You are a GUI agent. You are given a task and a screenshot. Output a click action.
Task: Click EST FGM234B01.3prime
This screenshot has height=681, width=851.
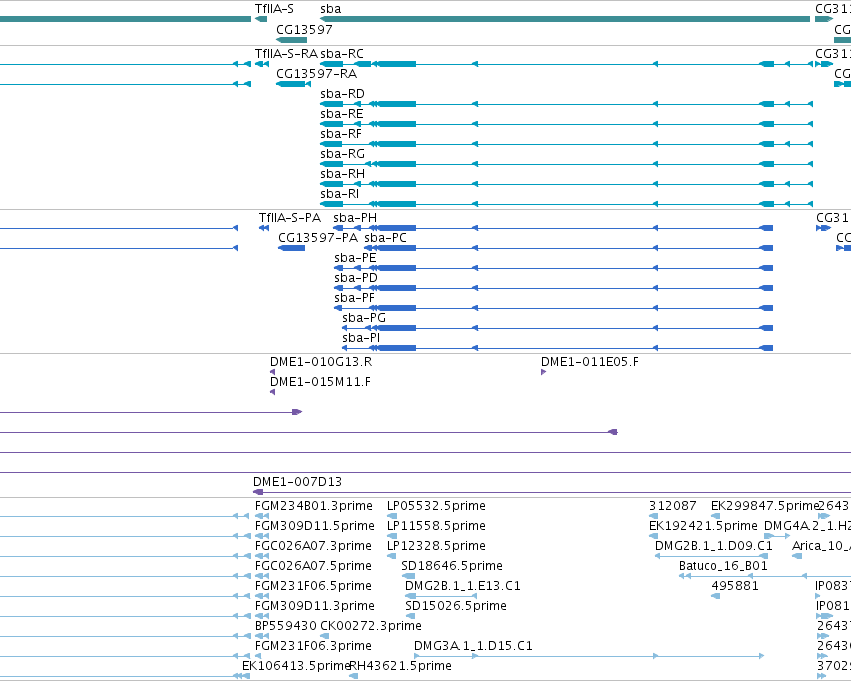pyautogui.click(x=314, y=506)
